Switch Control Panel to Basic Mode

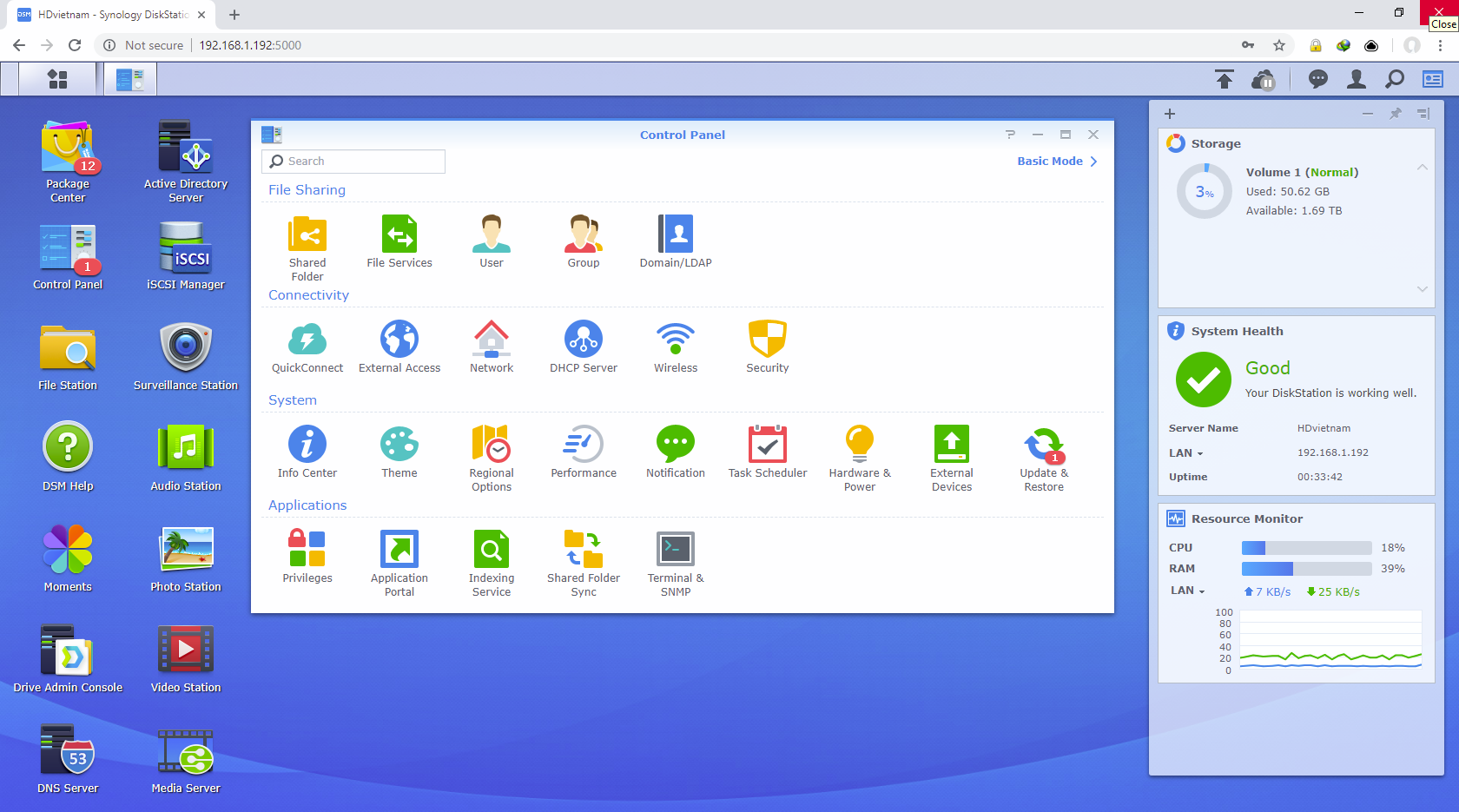1058,162
